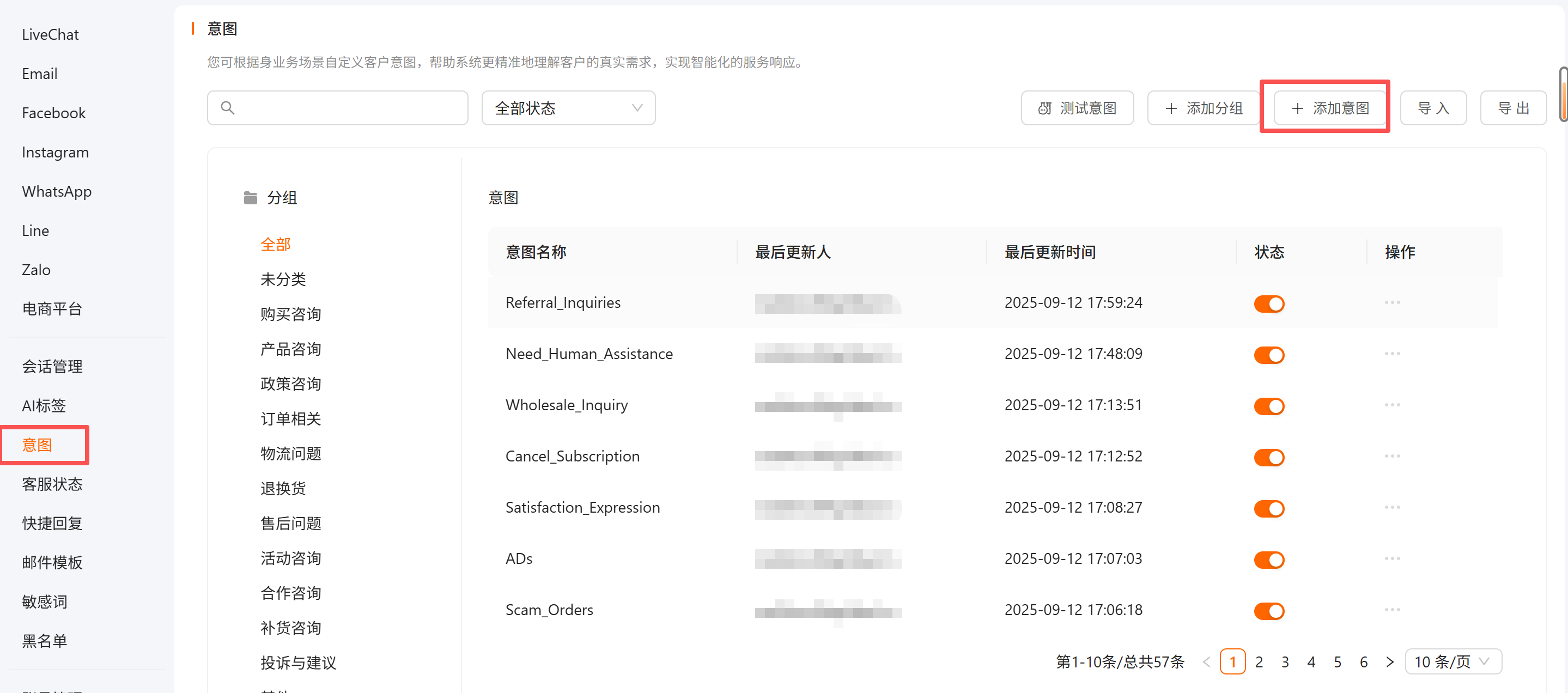Click the 分组 folder icon
The image size is (1568, 693).
click(250, 198)
